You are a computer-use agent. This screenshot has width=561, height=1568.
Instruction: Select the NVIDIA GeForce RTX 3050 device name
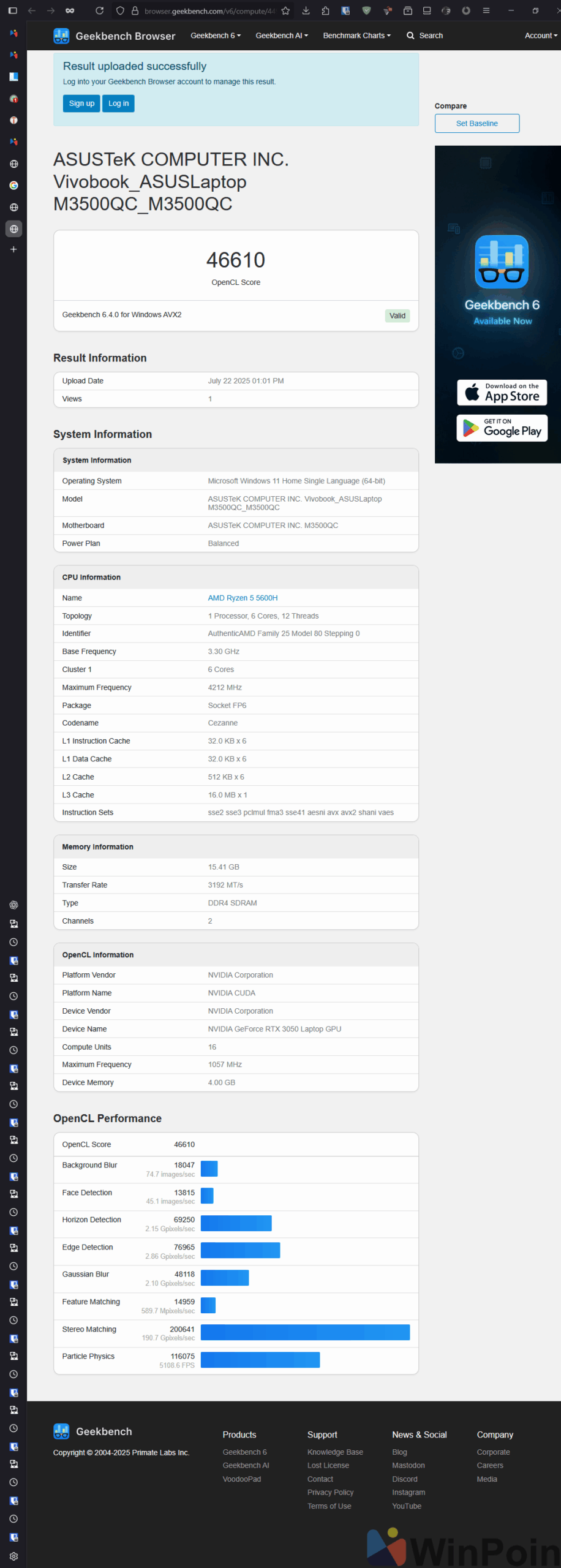click(274, 1029)
